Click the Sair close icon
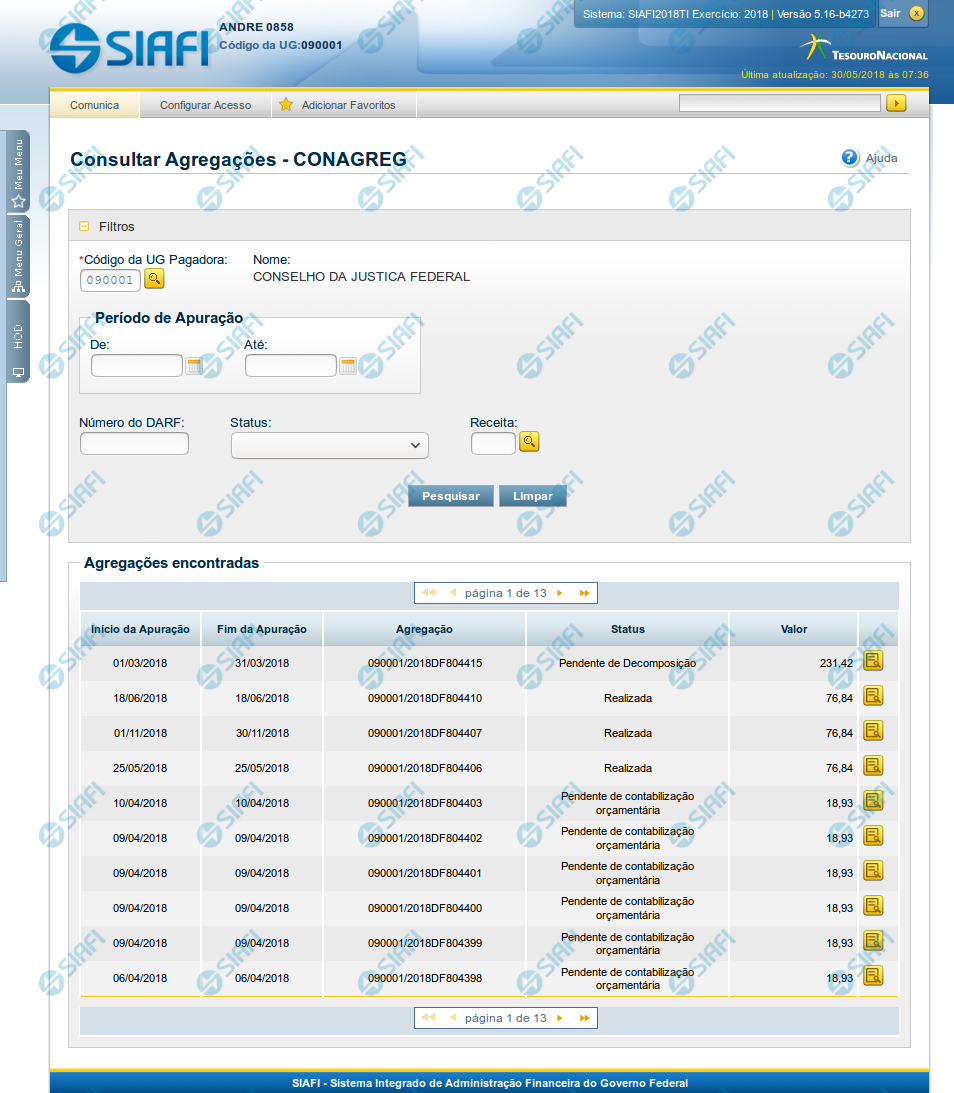This screenshot has height=1093, width=954. click(x=916, y=13)
